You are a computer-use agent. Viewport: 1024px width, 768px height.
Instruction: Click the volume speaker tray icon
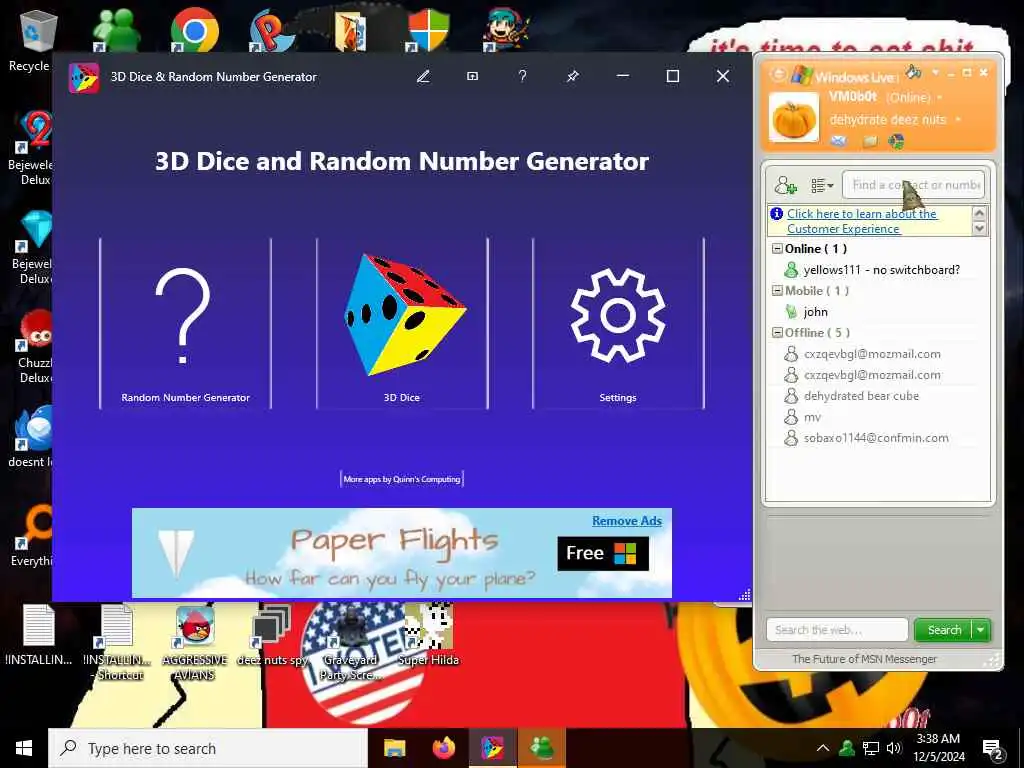point(894,748)
